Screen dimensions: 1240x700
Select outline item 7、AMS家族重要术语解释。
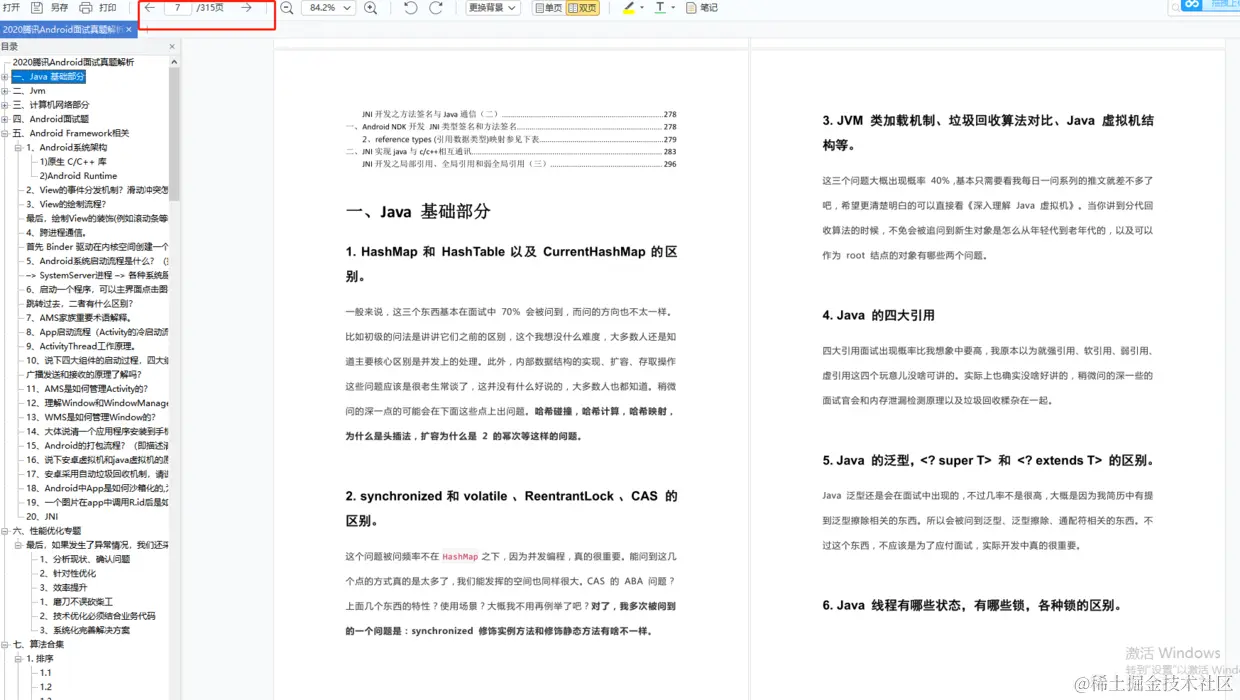coord(79,318)
